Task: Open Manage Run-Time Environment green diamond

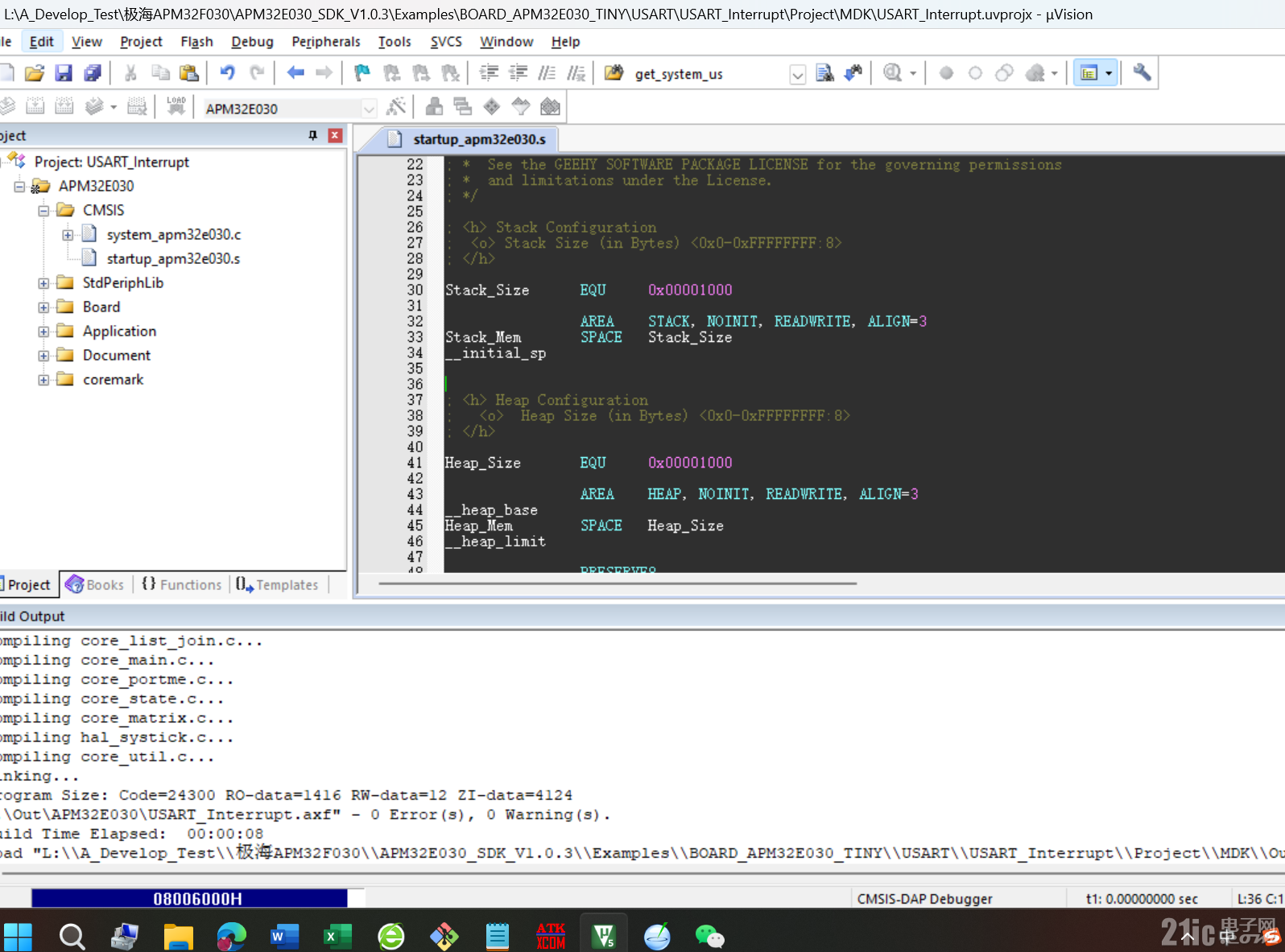Action: coord(492,106)
